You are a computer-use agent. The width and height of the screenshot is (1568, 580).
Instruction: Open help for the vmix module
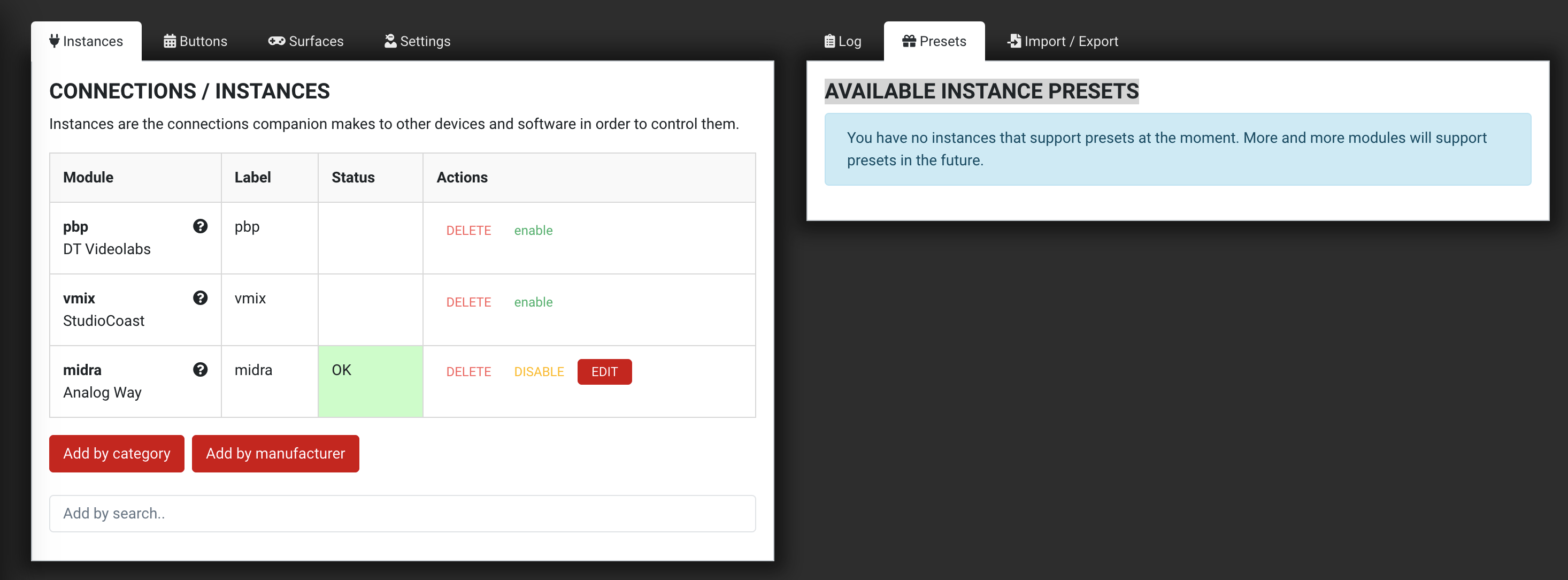coord(200,298)
